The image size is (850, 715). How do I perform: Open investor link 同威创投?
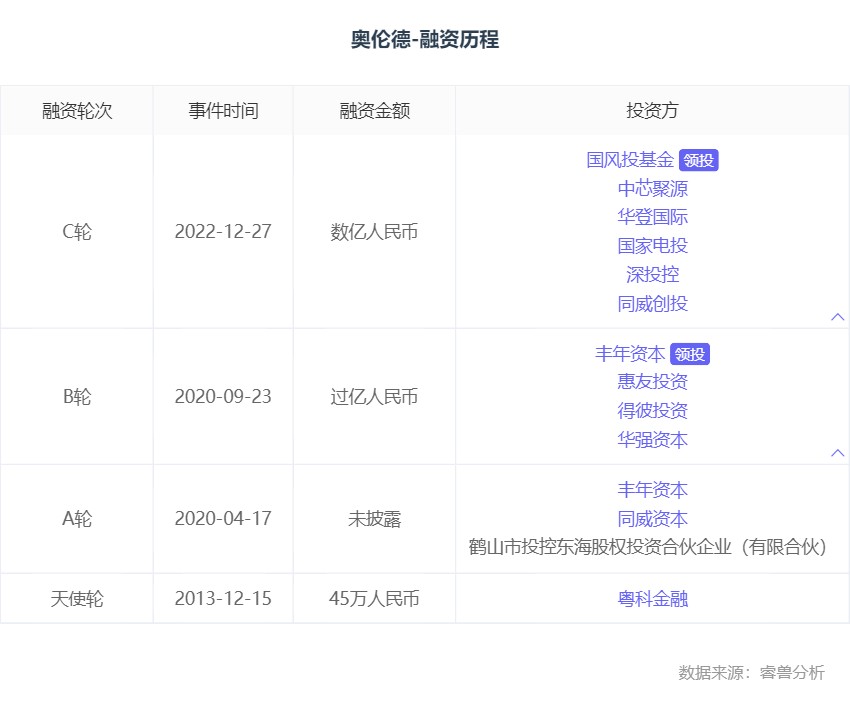coord(653,304)
